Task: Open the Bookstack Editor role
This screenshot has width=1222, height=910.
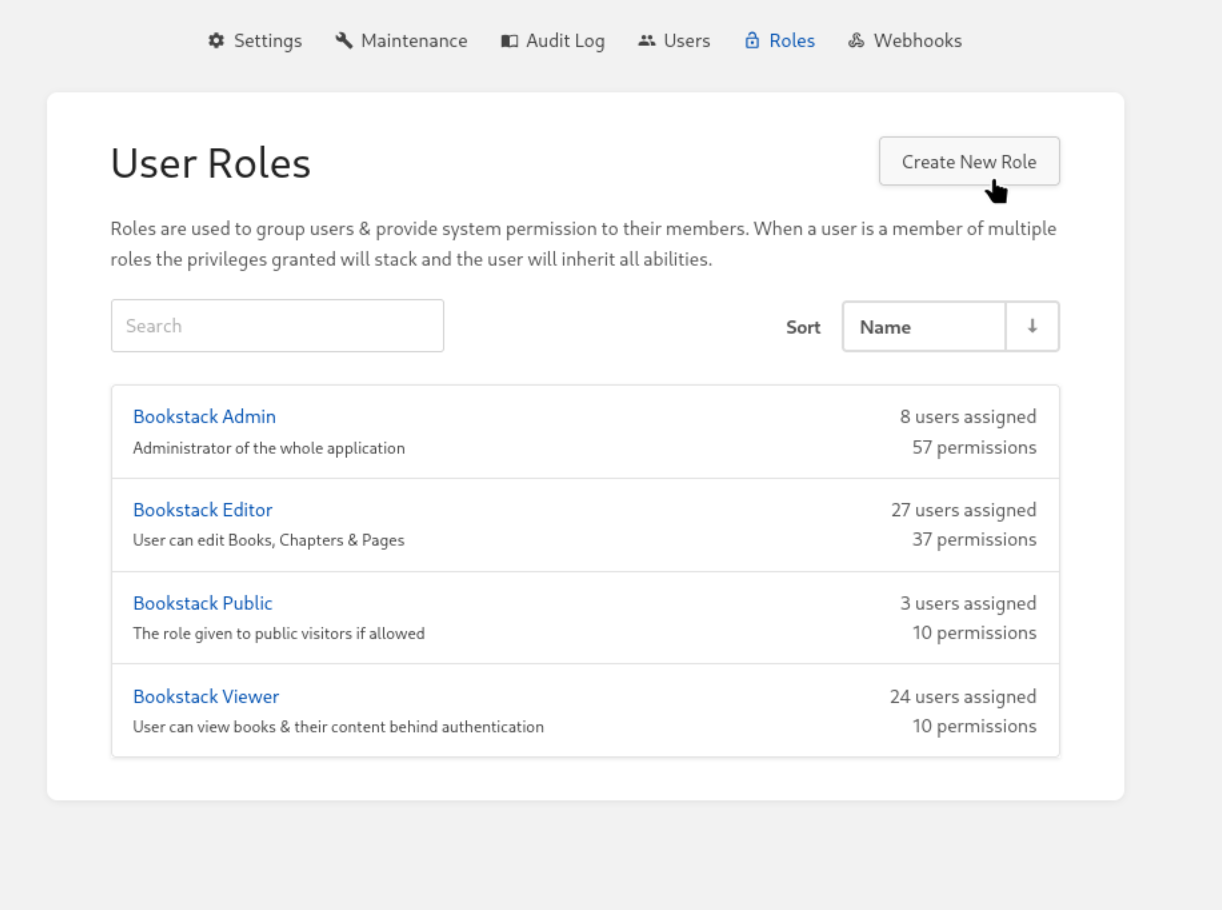Action: pos(203,510)
